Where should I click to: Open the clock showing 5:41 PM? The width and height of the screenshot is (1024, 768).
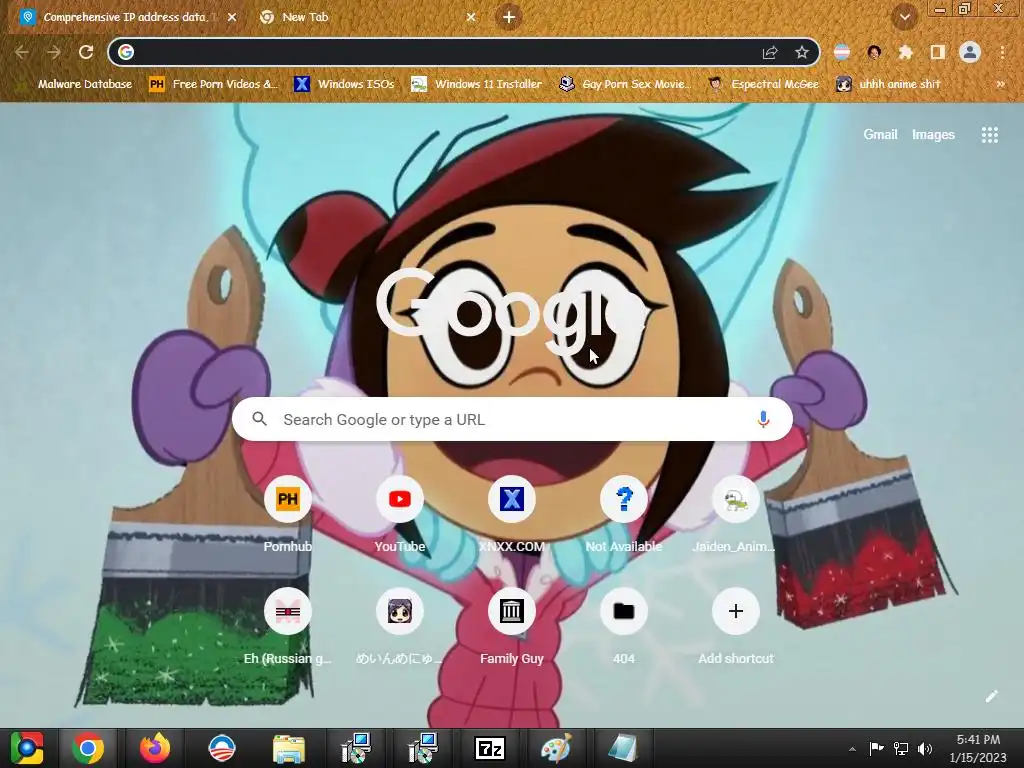978,748
